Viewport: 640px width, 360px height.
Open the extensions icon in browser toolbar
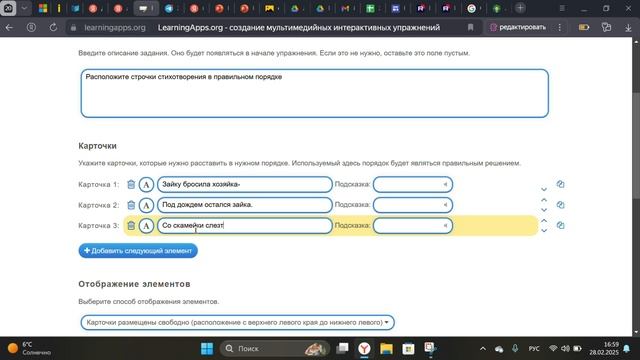606,27
